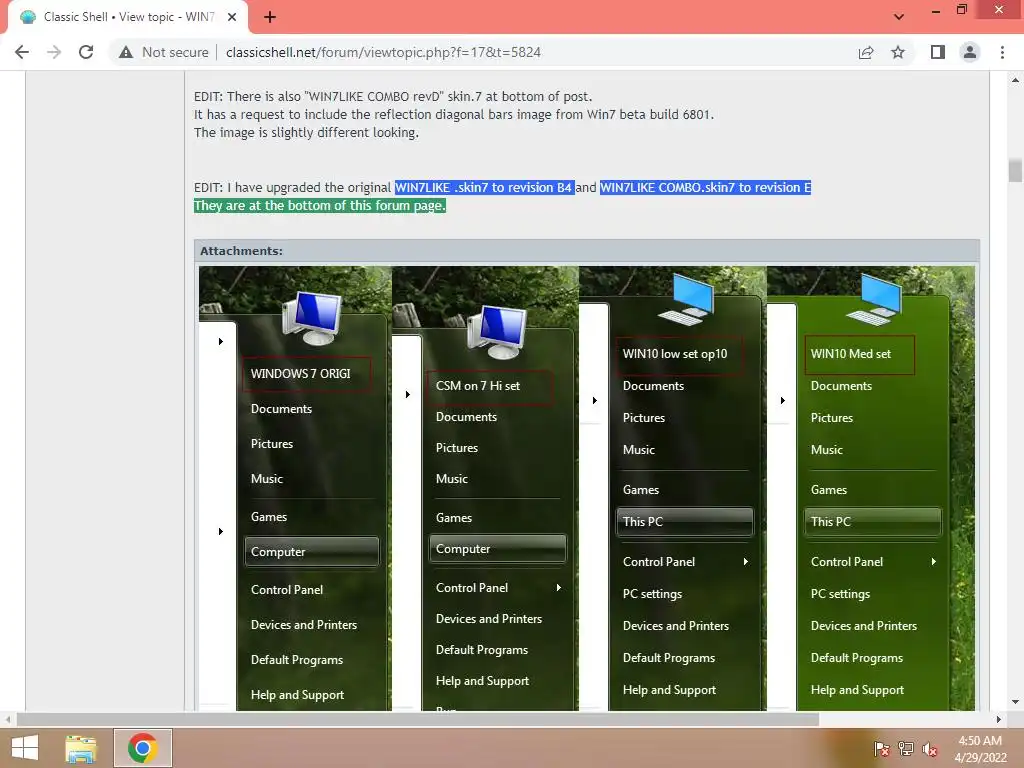1024x768 pixels.
Task: Open the browser side panel
Action: [x=938, y=52]
